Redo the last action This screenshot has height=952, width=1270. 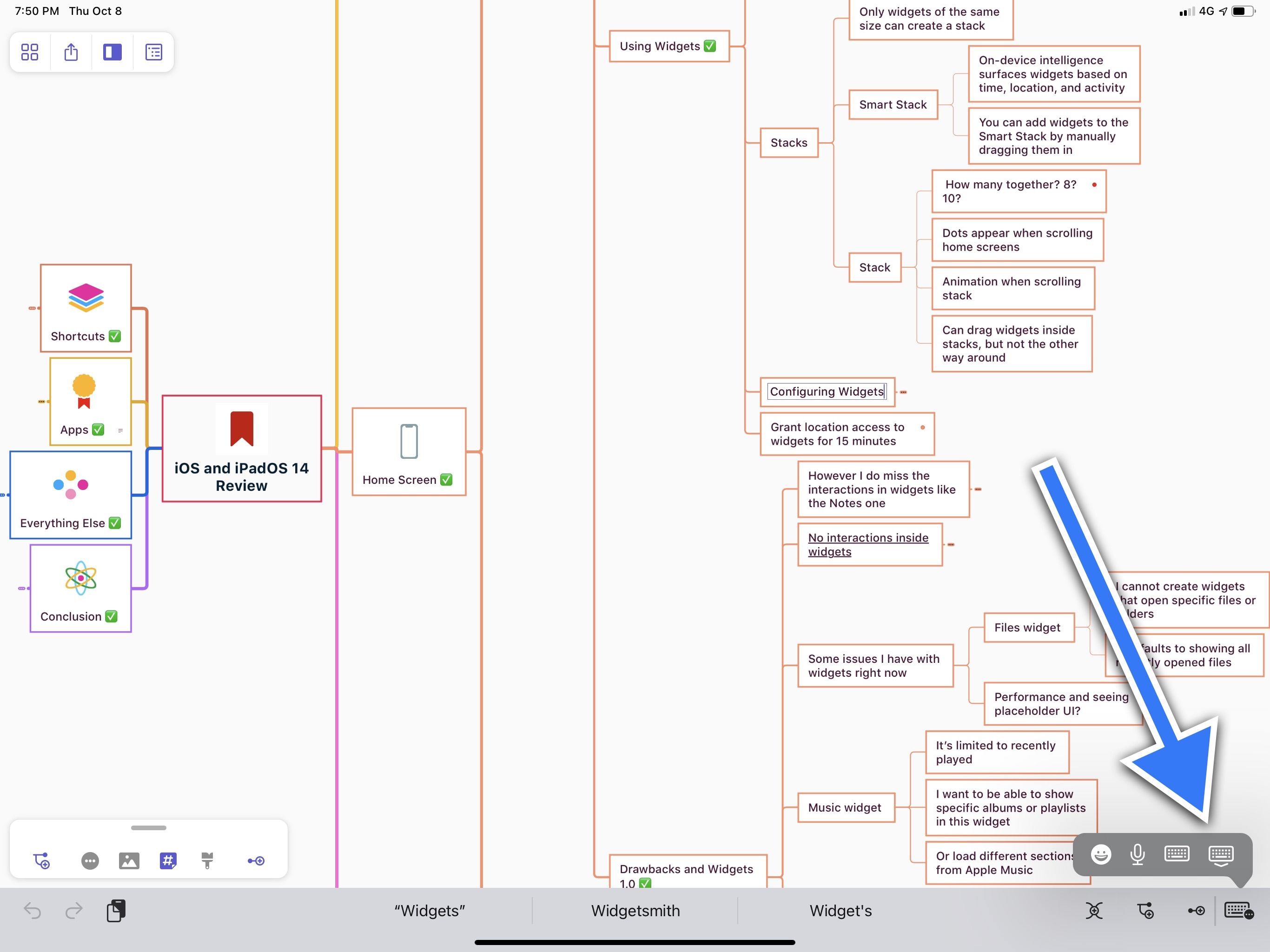pyautogui.click(x=74, y=911)
